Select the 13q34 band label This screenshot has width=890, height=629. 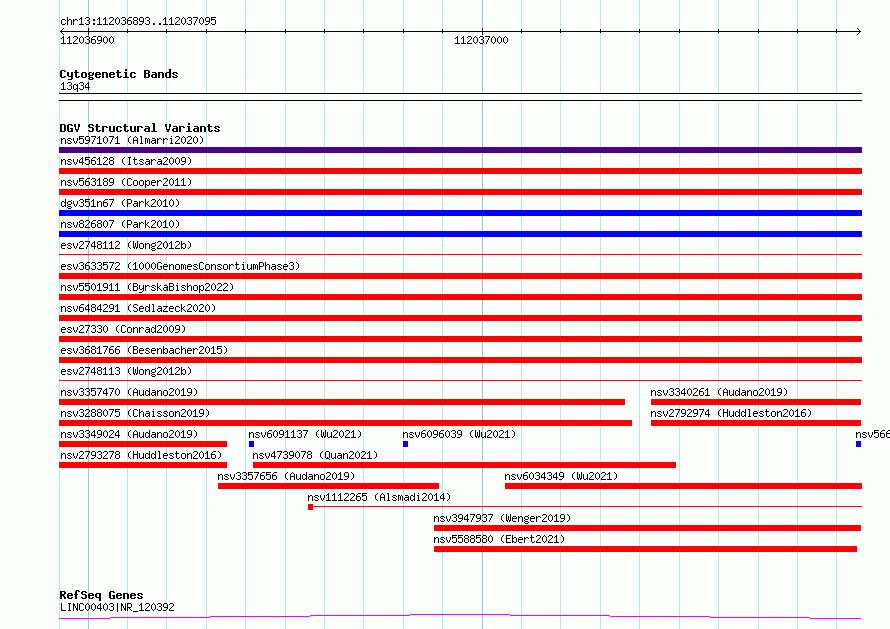[x=75, y=86]
